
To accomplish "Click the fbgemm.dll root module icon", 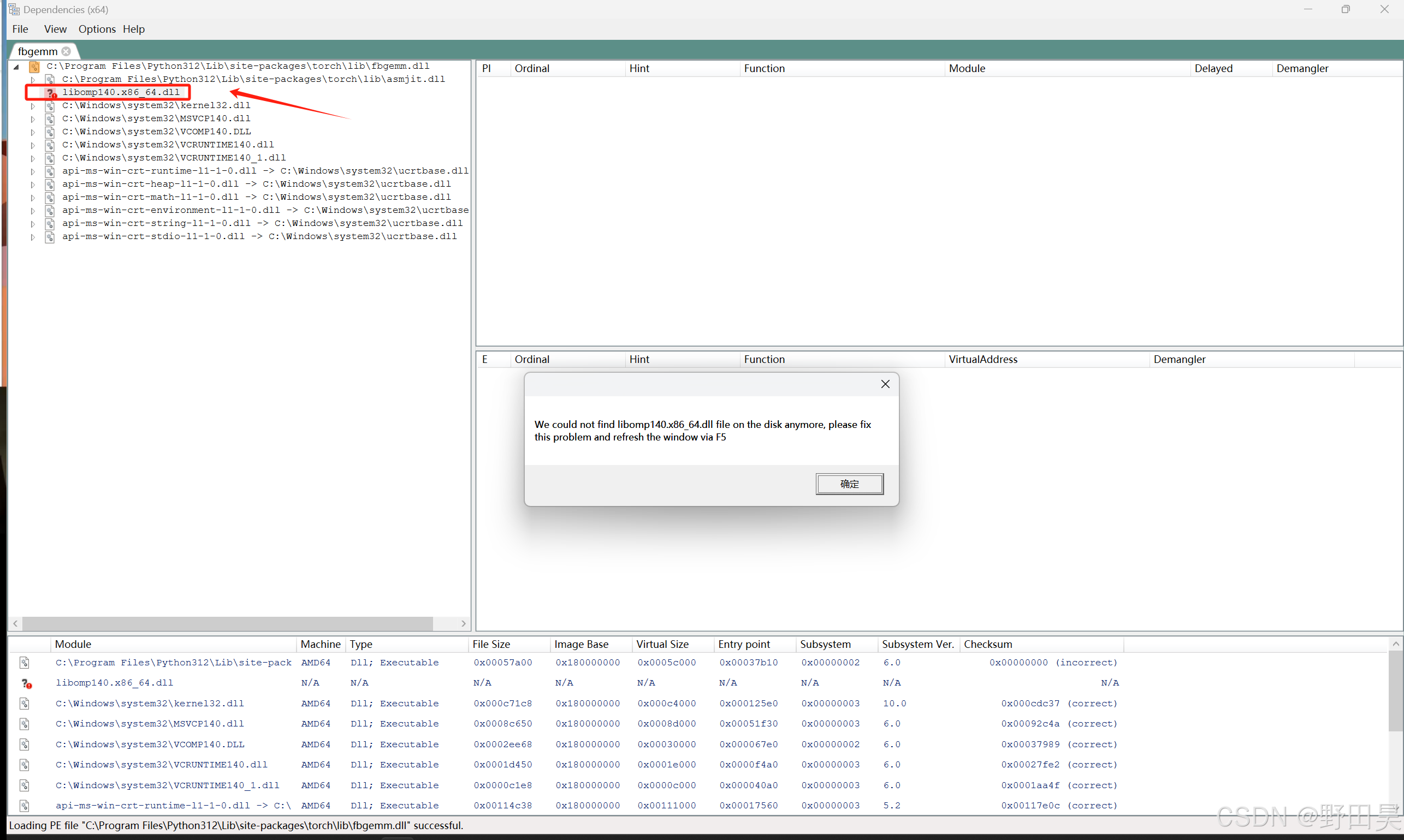I will [x=34, y=67].
